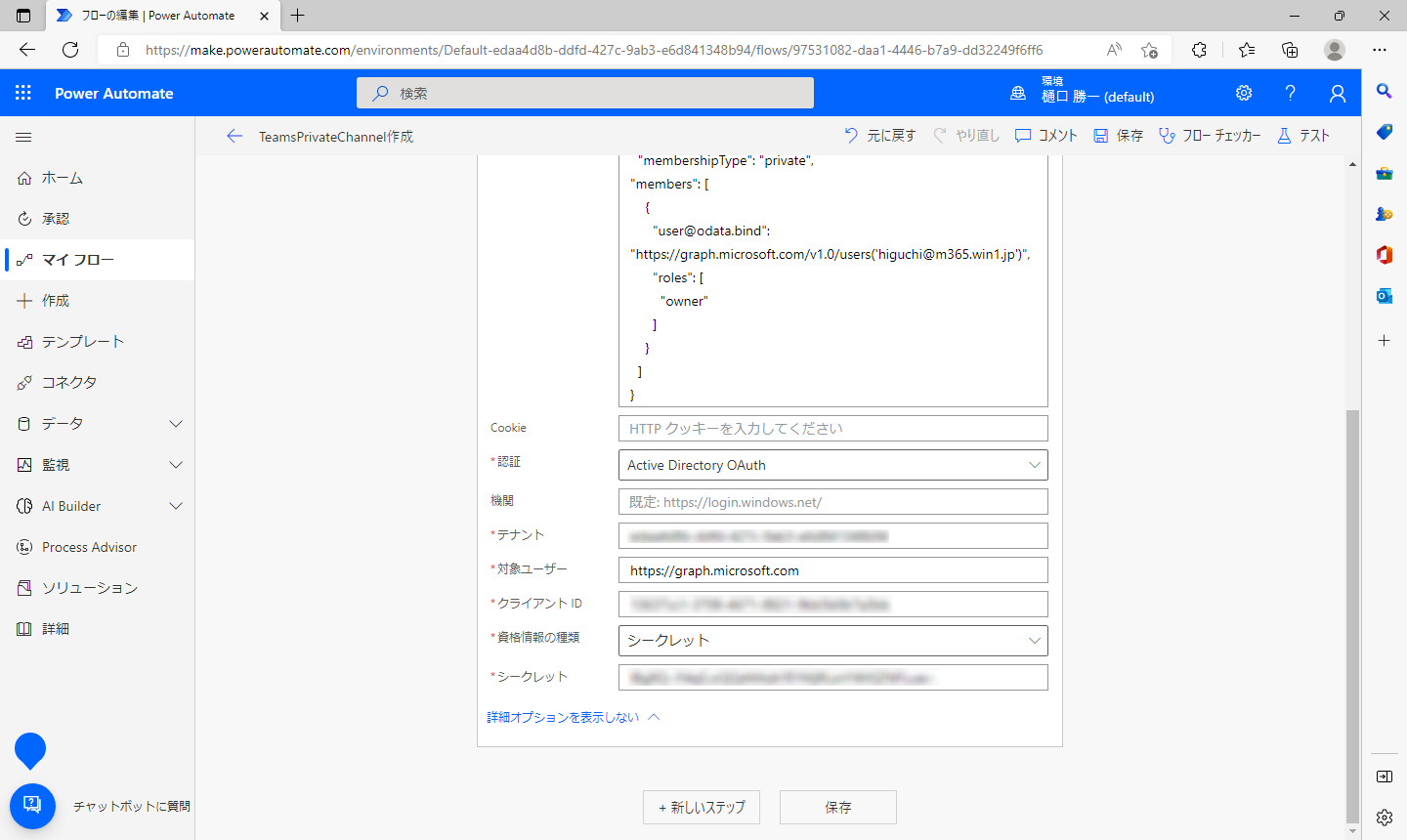Viewport: 1407px width, 840px height.
Task: Open 詳細 in the sidebar
Action: point(98,629)
